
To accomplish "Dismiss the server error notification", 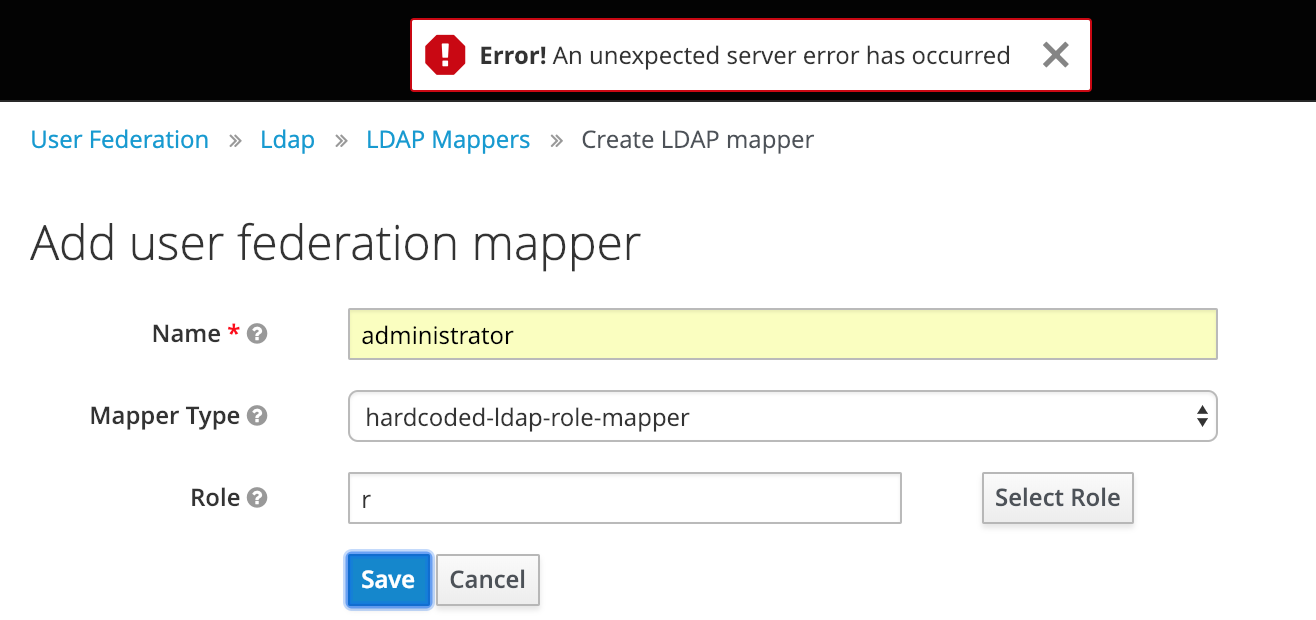I will 1055,56.
